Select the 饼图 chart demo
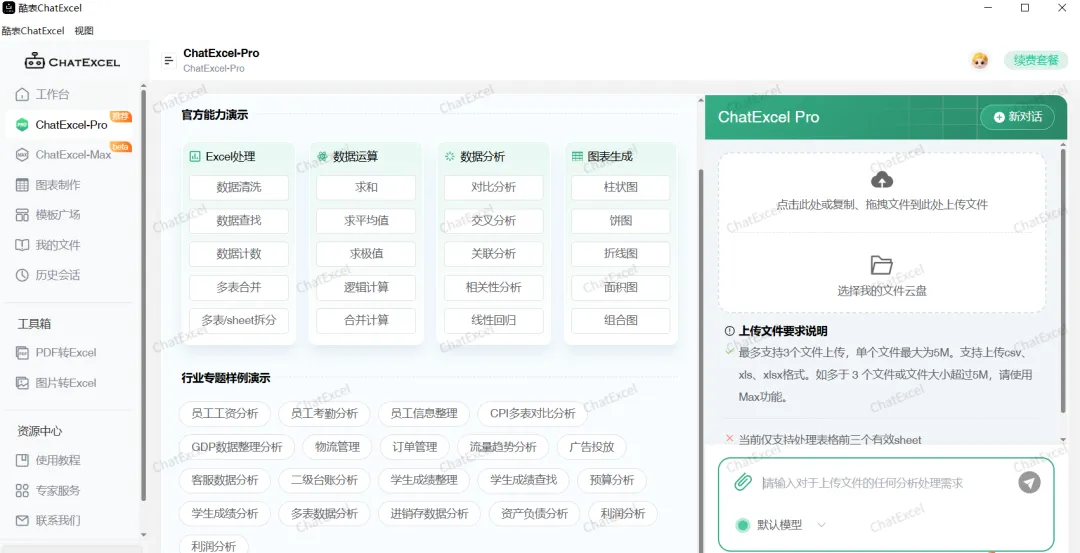Viewport: 1080px width, 553px height. coord(621,221)
